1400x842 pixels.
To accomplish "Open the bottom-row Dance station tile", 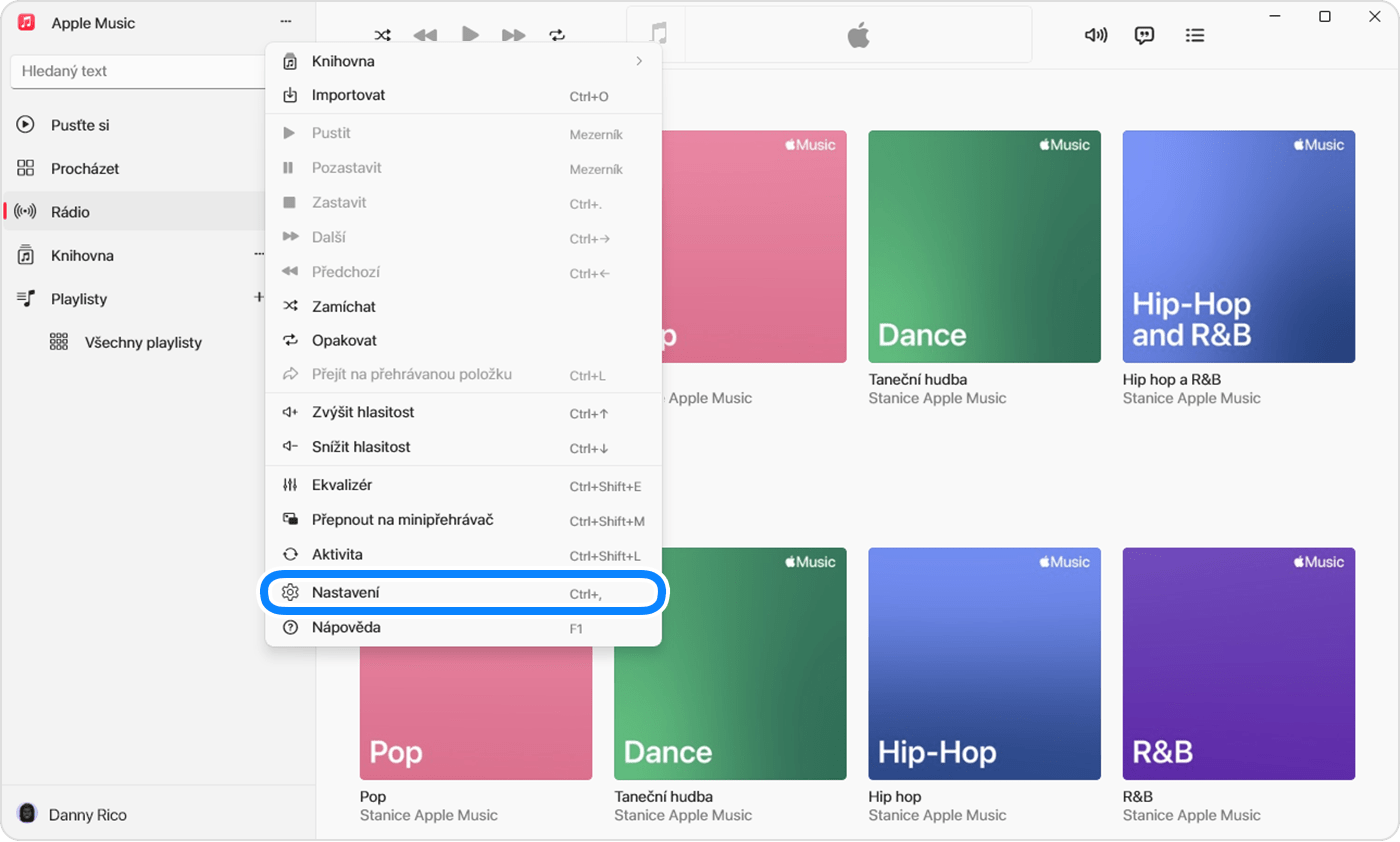I will [730, 664].
